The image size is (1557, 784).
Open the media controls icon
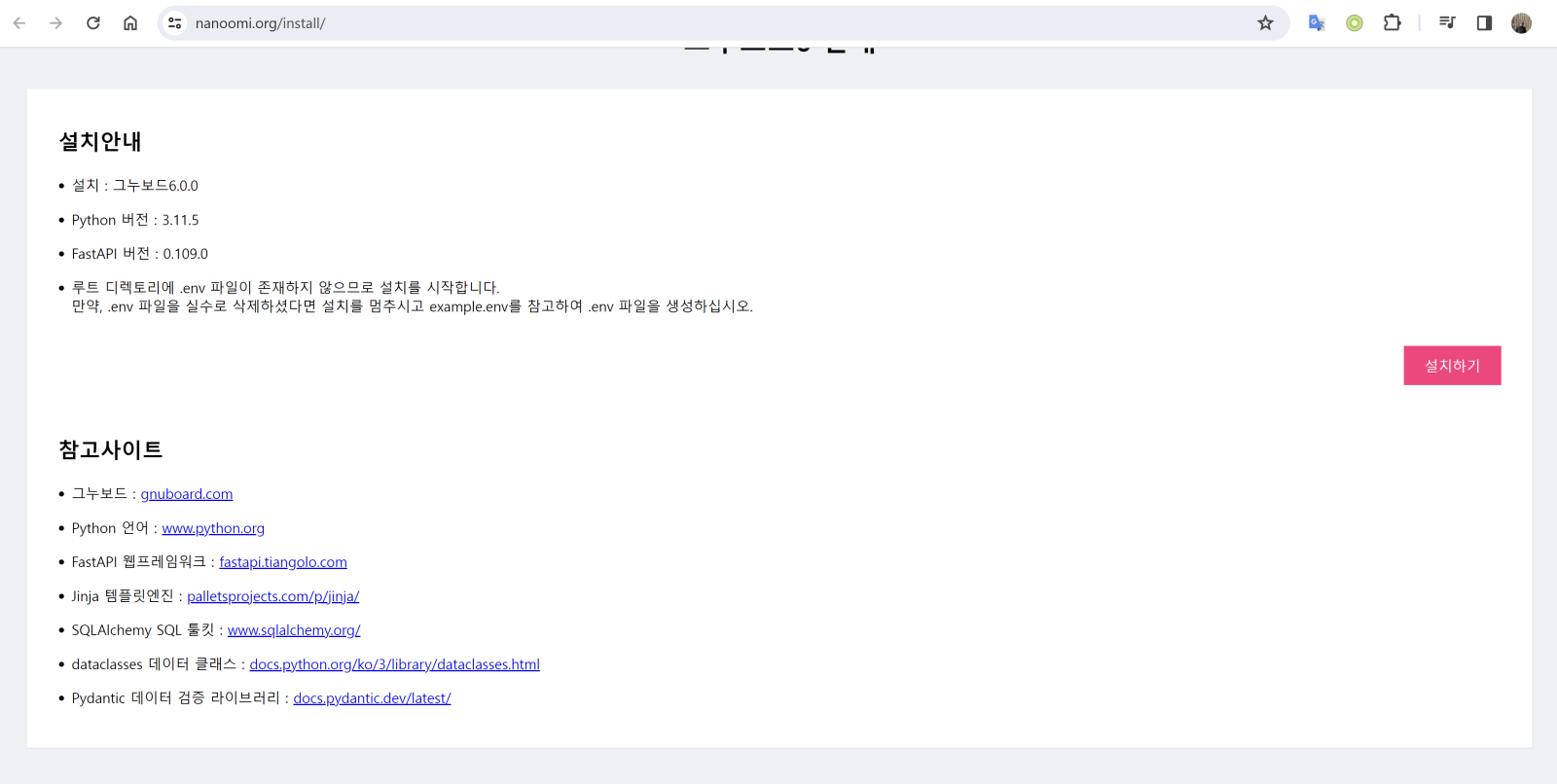pos(1447,23)
